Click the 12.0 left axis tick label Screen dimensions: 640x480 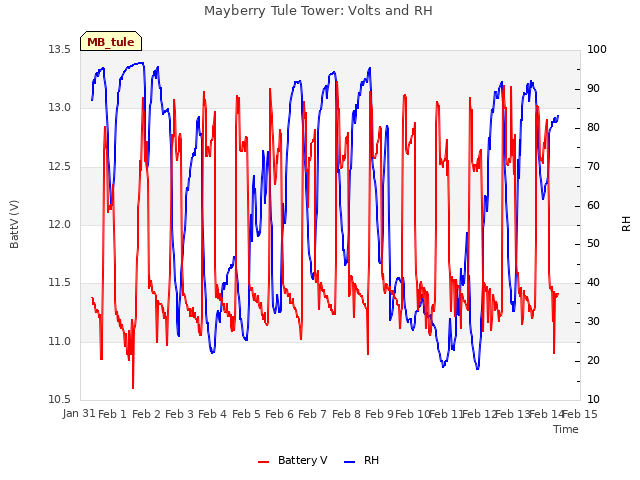coord(60,224)
